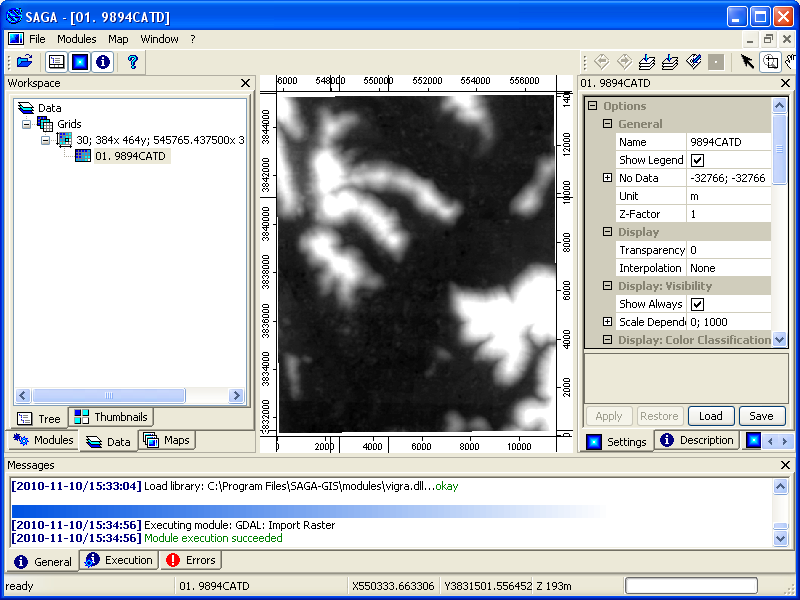Collapse Display: Color Classification section
The width and height of the screenshot is (800, 600).
click(607, 340)
